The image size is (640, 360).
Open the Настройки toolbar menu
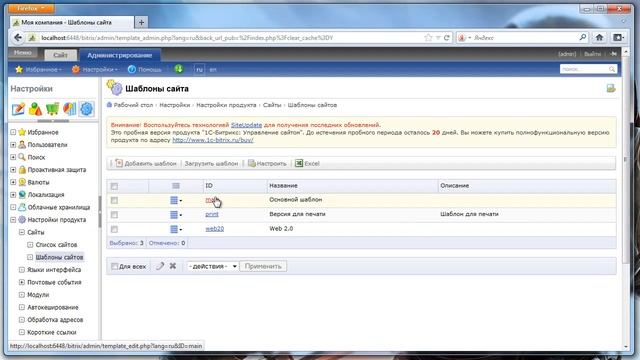coord(95,69)
